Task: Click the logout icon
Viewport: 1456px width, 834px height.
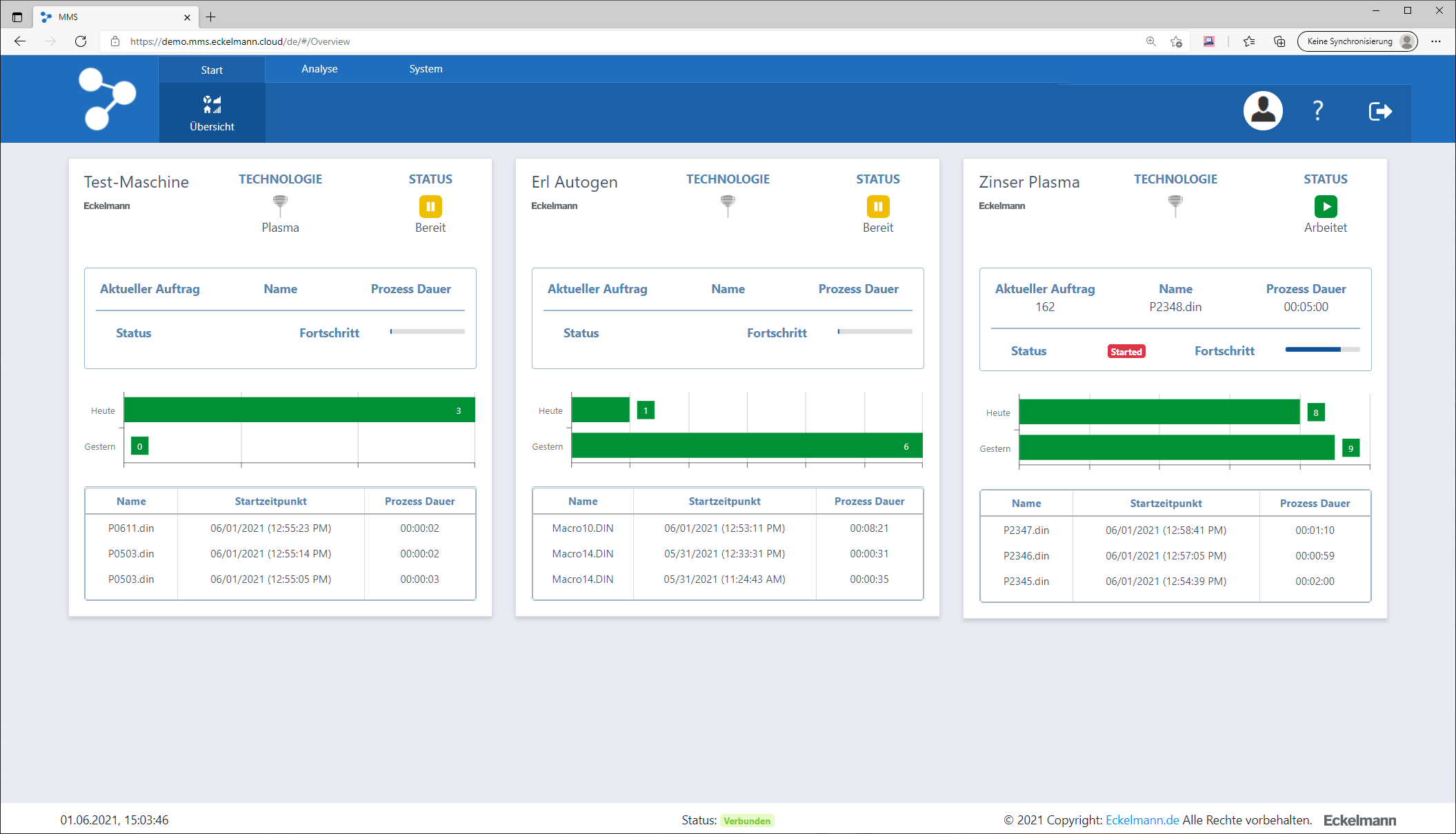Action: 1379,110
